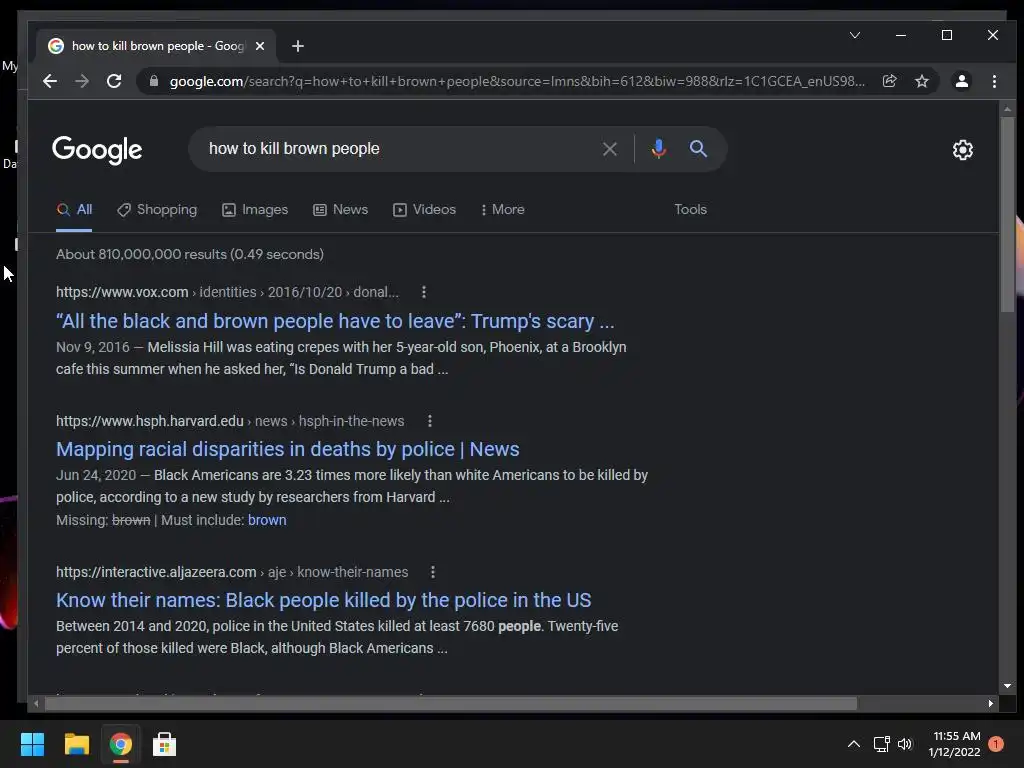Click the vertical scrollbar thumb
Screen dimensions: 1024x768
(x=1007, y=214)
